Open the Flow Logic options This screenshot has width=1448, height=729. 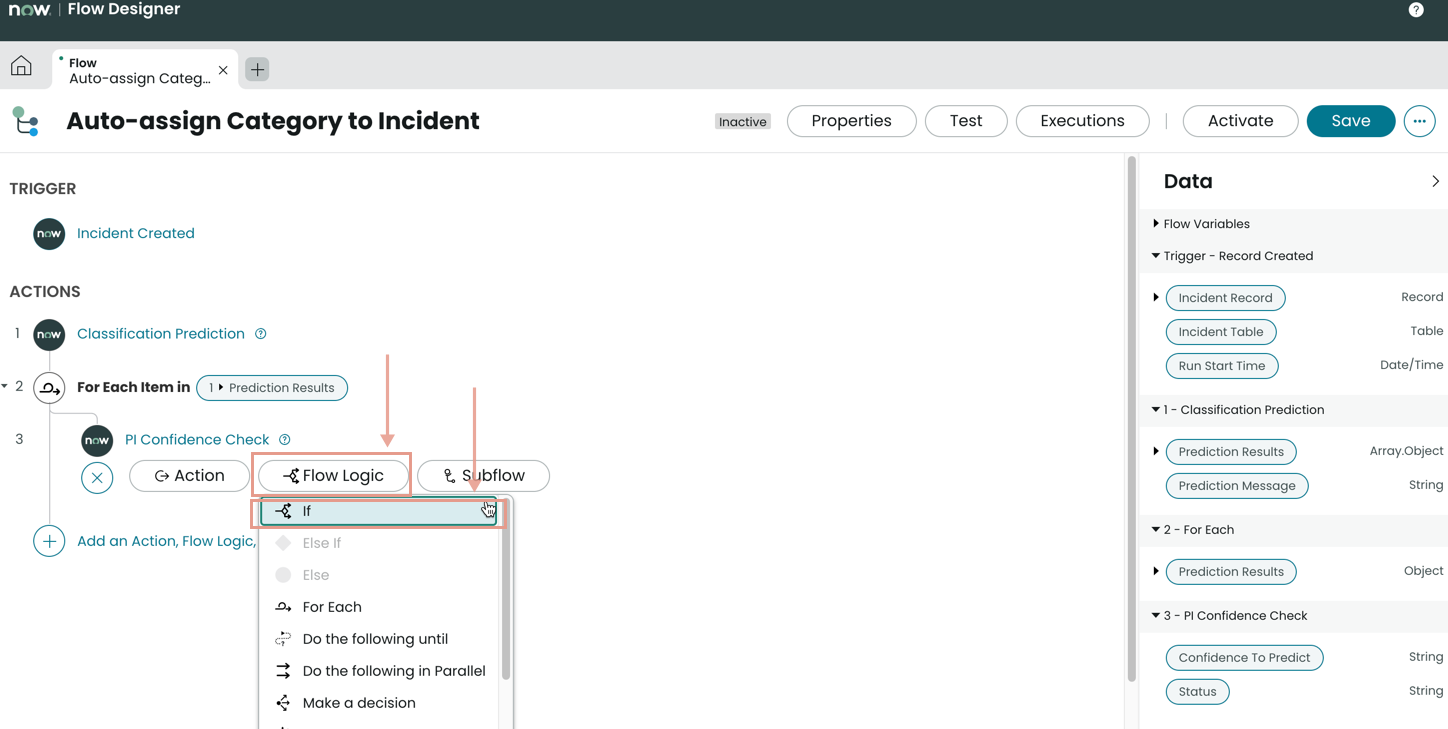coord(333,476)
